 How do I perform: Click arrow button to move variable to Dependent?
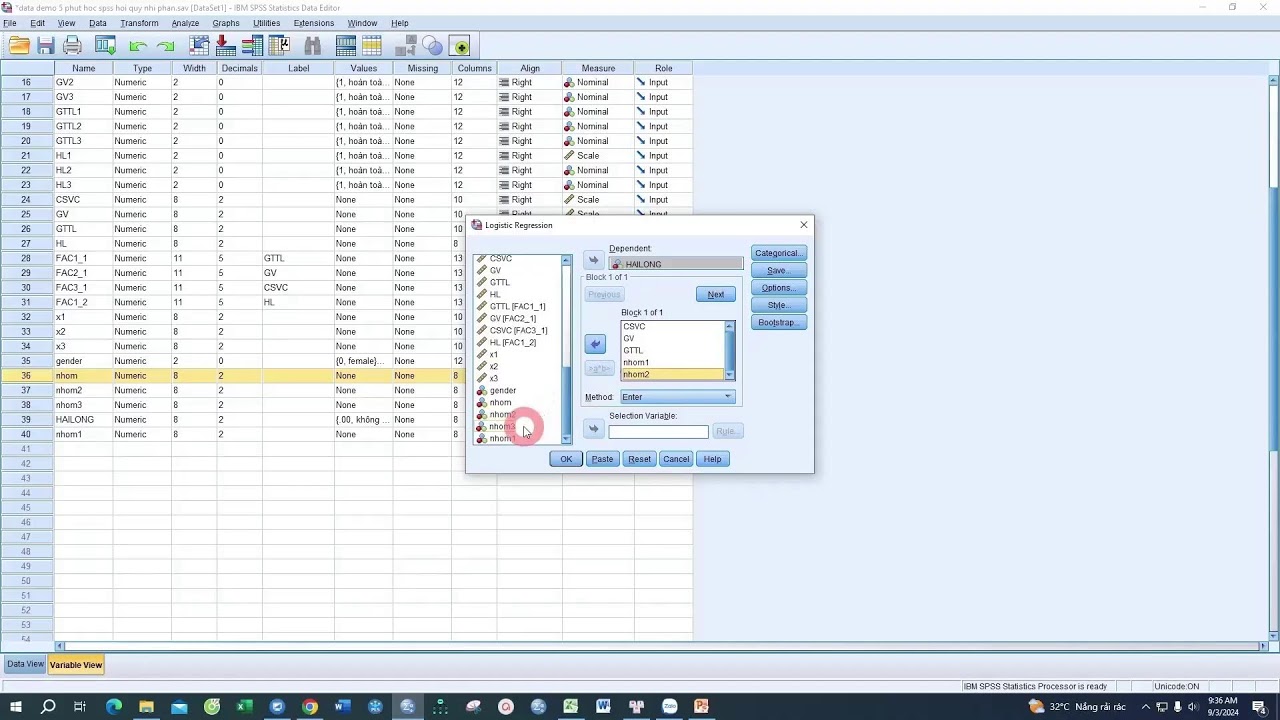(593, 260)
